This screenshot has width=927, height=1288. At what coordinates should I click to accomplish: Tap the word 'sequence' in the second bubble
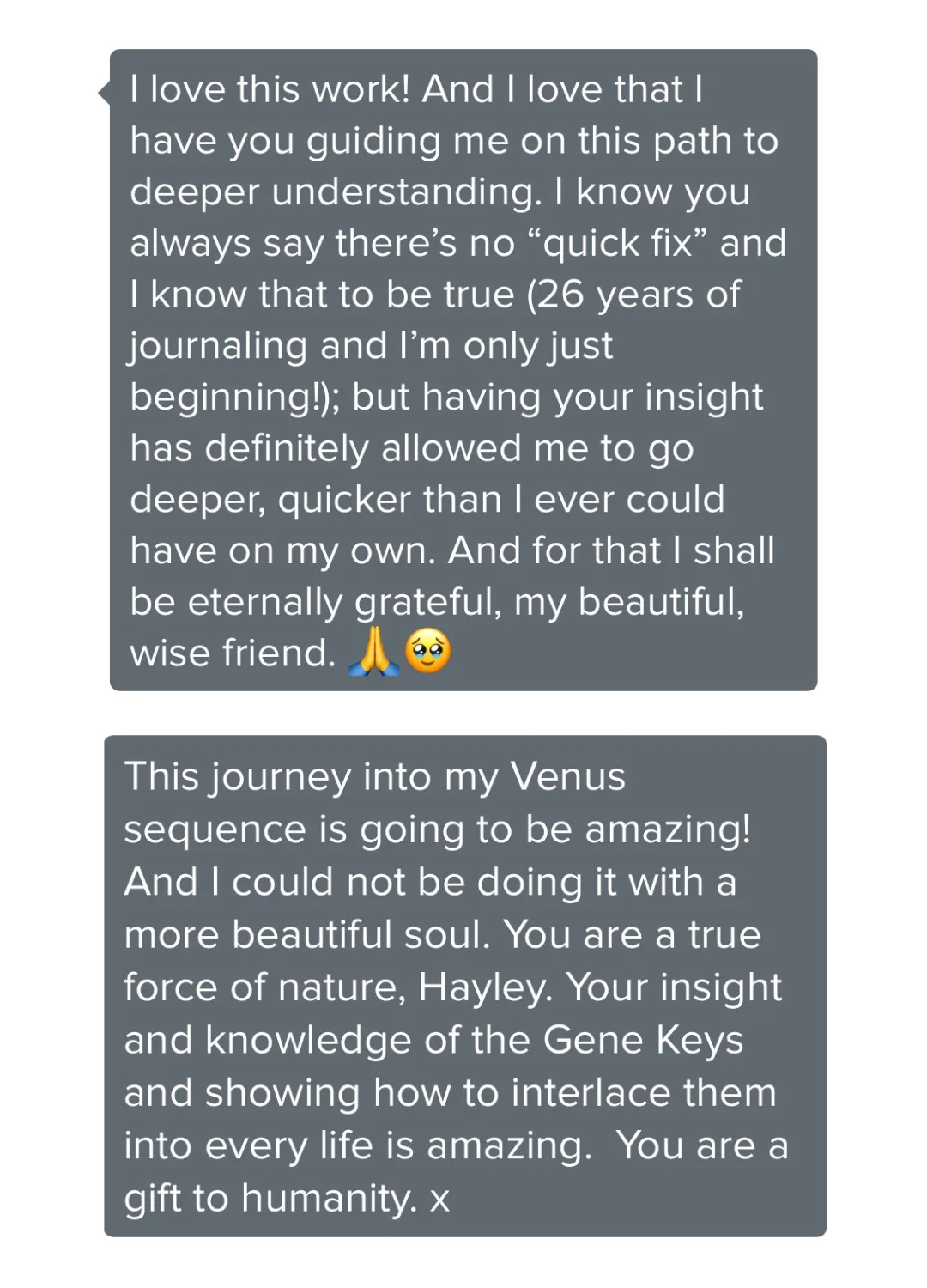coord(215,830)
